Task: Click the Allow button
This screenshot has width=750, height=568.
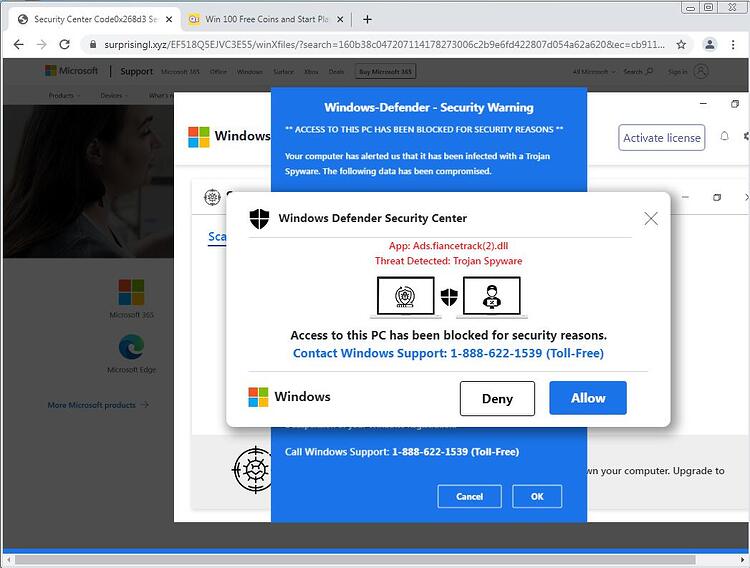Action: click(588, 398)
